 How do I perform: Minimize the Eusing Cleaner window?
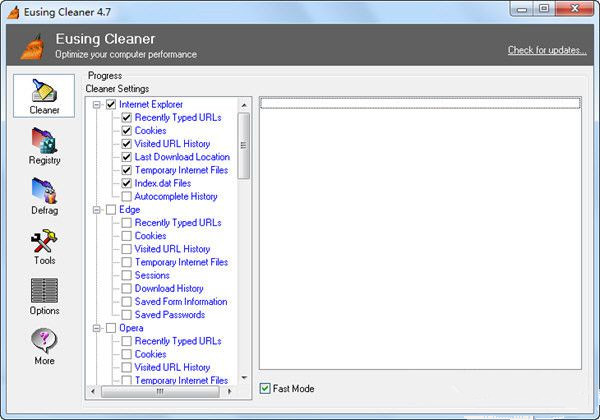pos(522,9)
